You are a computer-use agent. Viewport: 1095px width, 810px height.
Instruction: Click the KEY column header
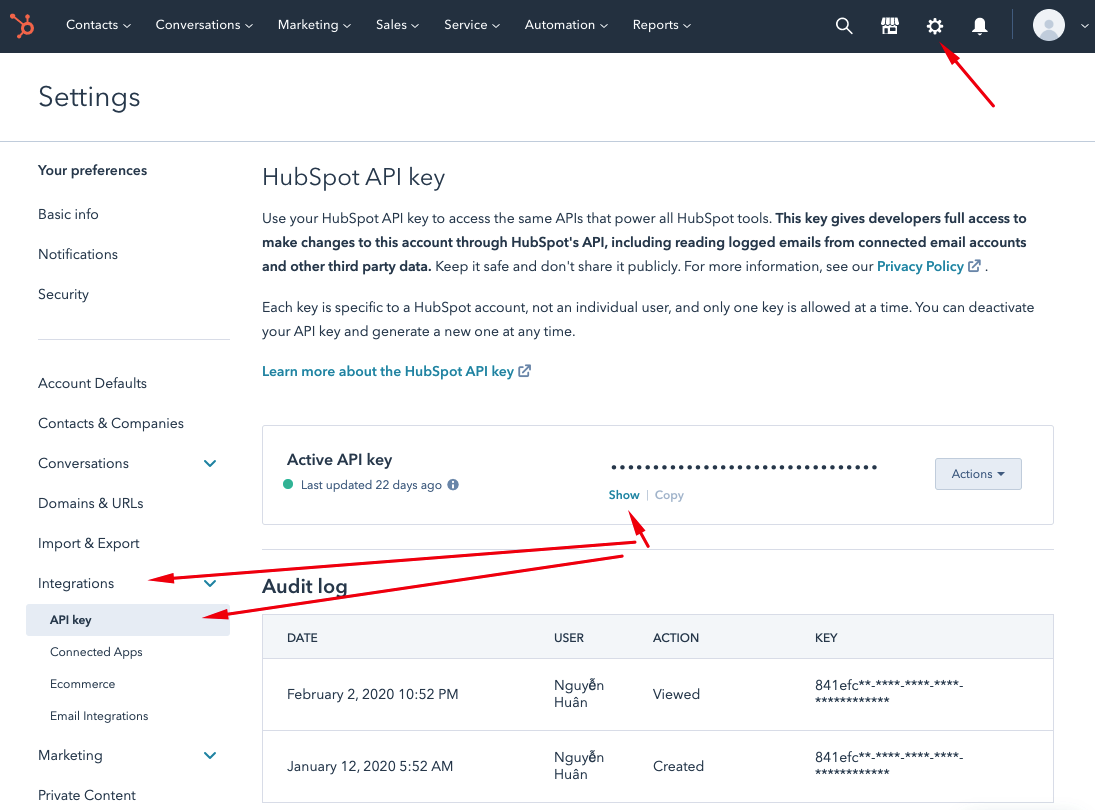click(825, 638)
